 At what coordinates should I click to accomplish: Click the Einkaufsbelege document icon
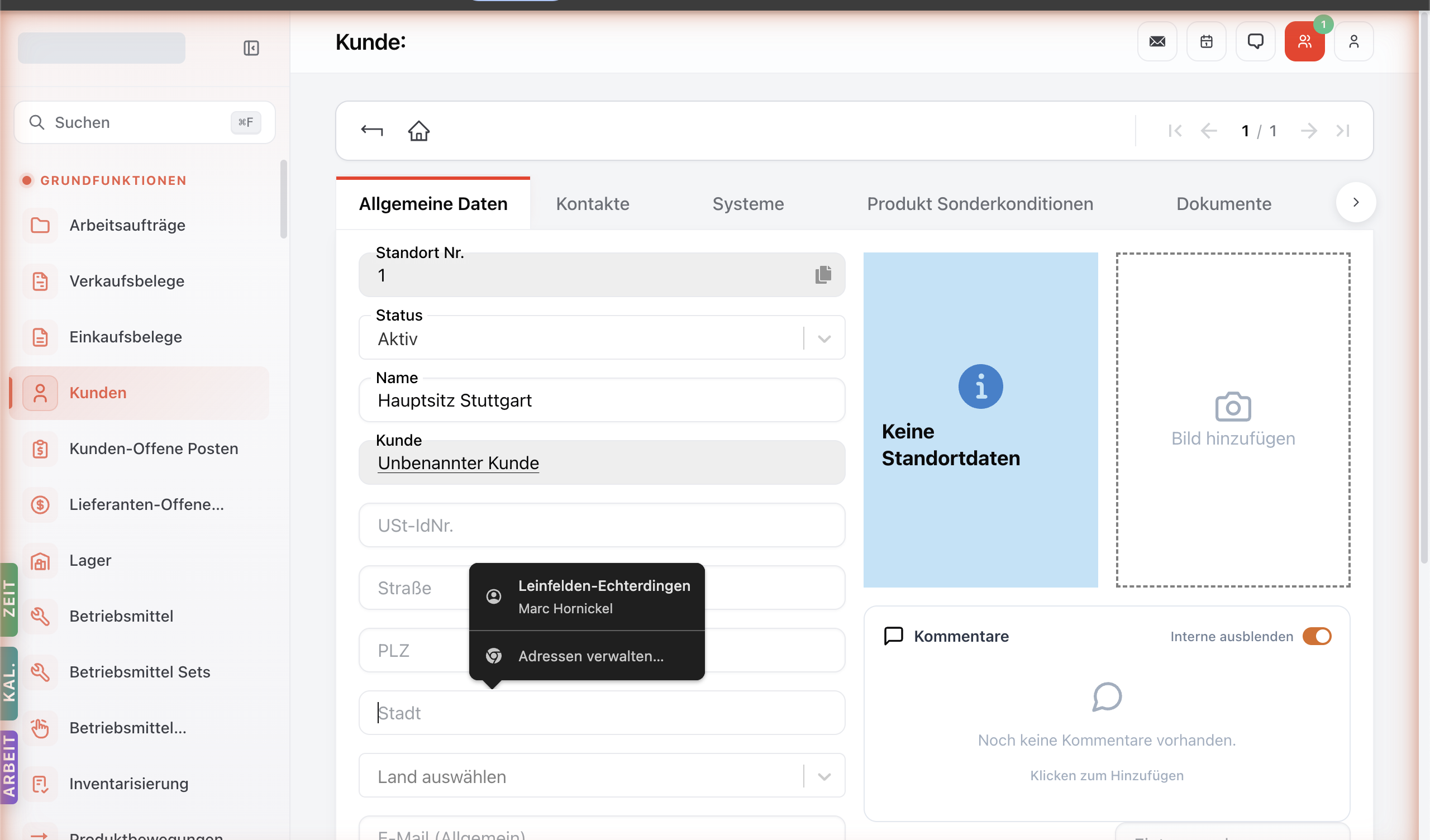(x=40, y=337)
